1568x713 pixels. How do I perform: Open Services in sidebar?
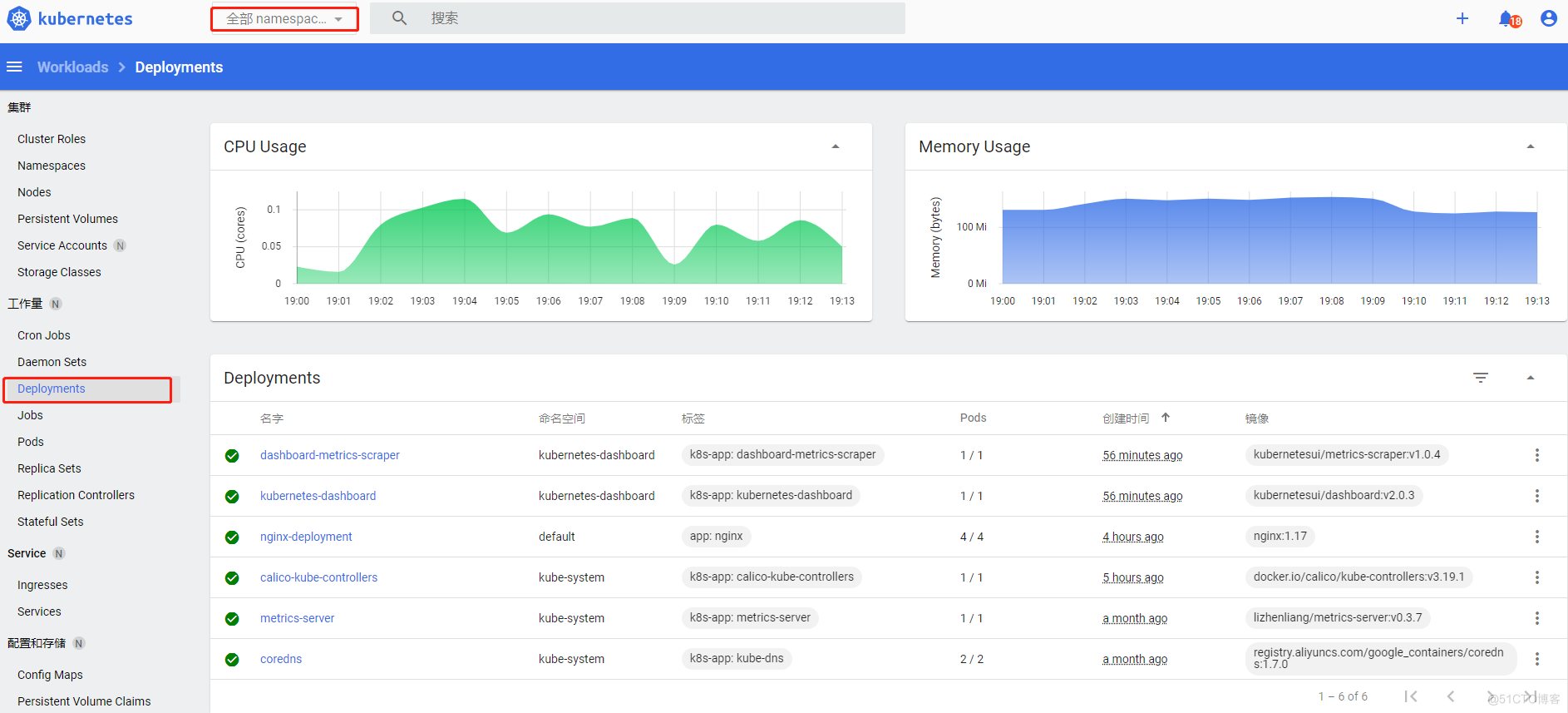click(x=39, y=611)
